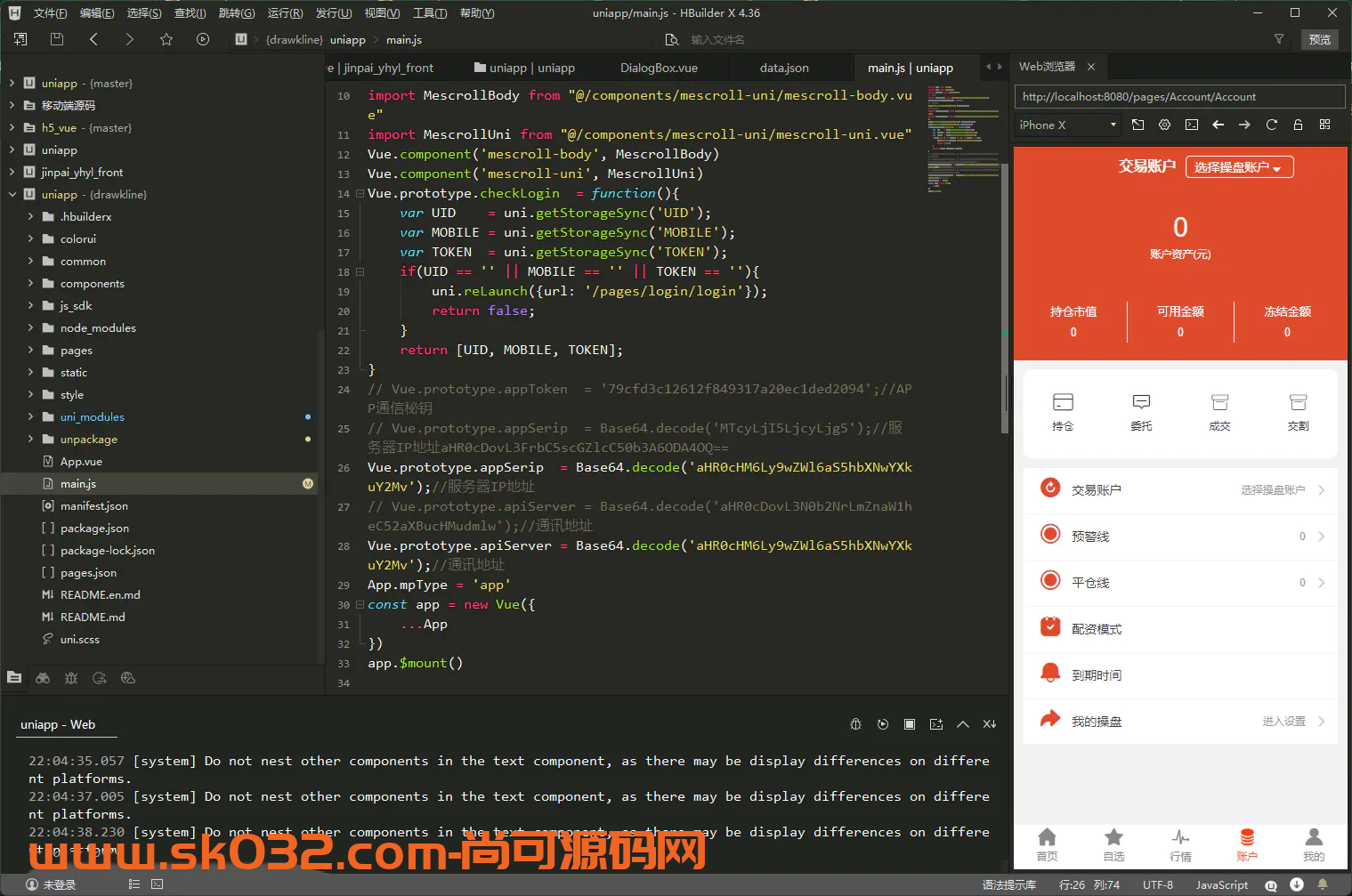
Task: Open the 文件(F) menu
Action: pos(50,13)
